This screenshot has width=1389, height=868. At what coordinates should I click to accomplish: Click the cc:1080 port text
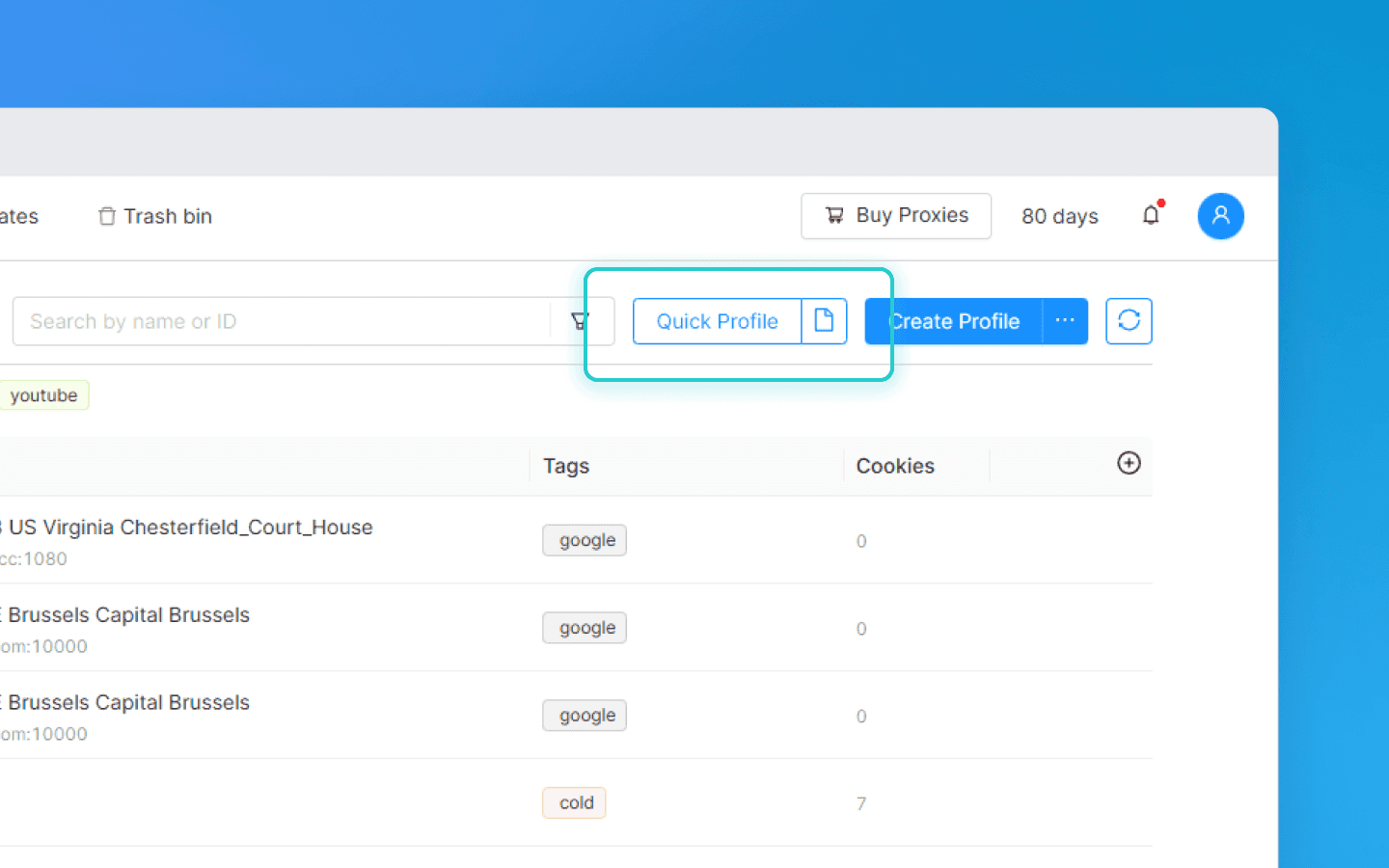pos(34,559)
